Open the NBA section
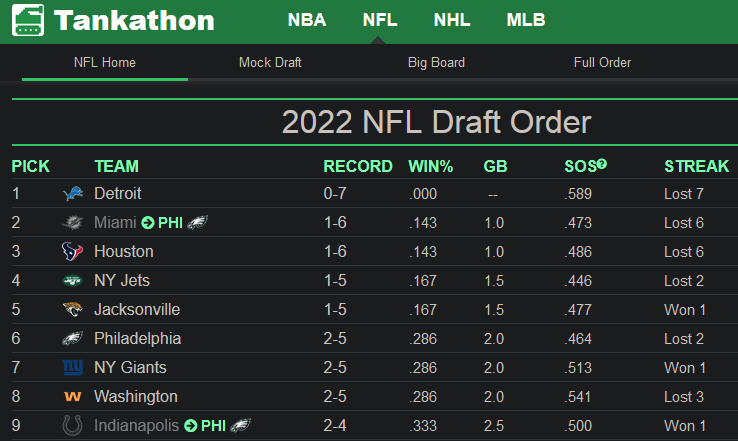 coord(306,20)
